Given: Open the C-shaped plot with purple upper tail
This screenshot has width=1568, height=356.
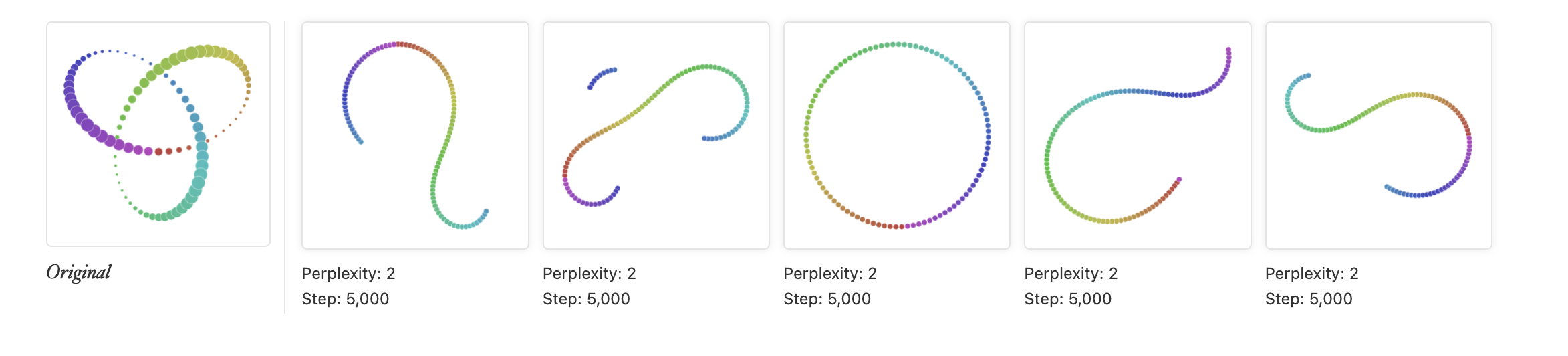Looking at the screenshot, I should pyautogui.click(x=1138, y=135).
